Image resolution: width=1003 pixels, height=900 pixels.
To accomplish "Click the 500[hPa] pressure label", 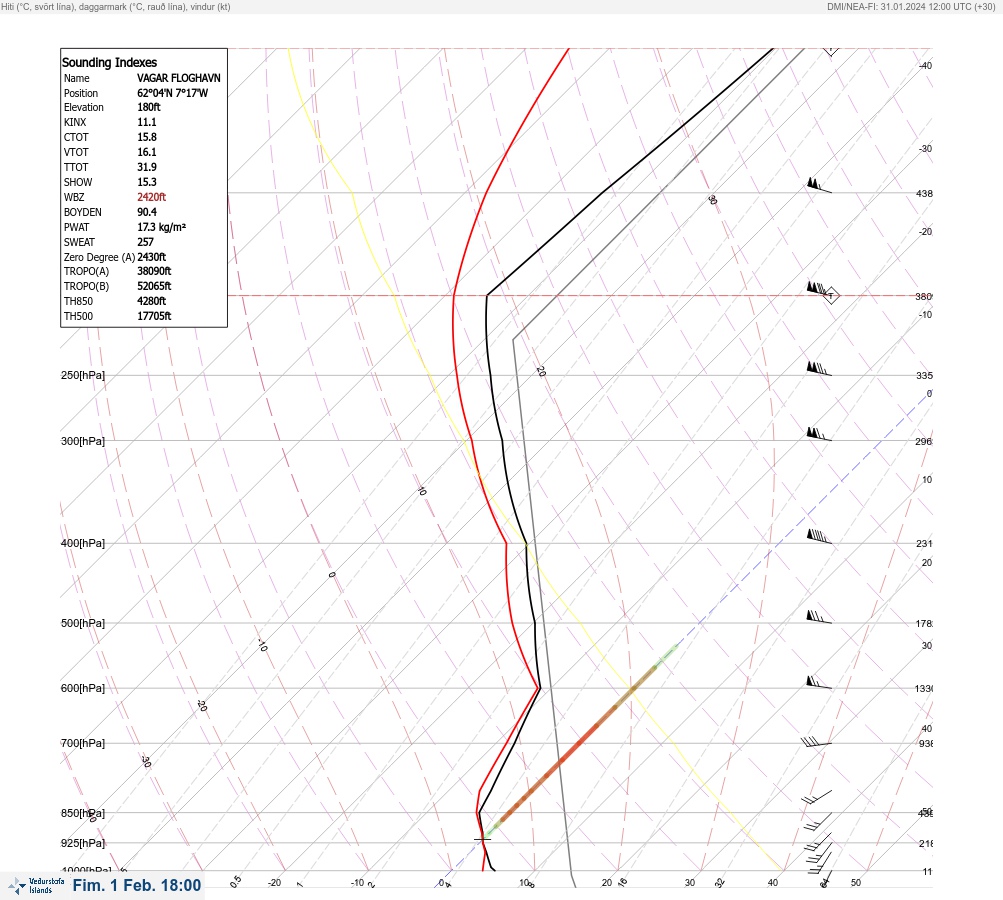I will [83, 623].
